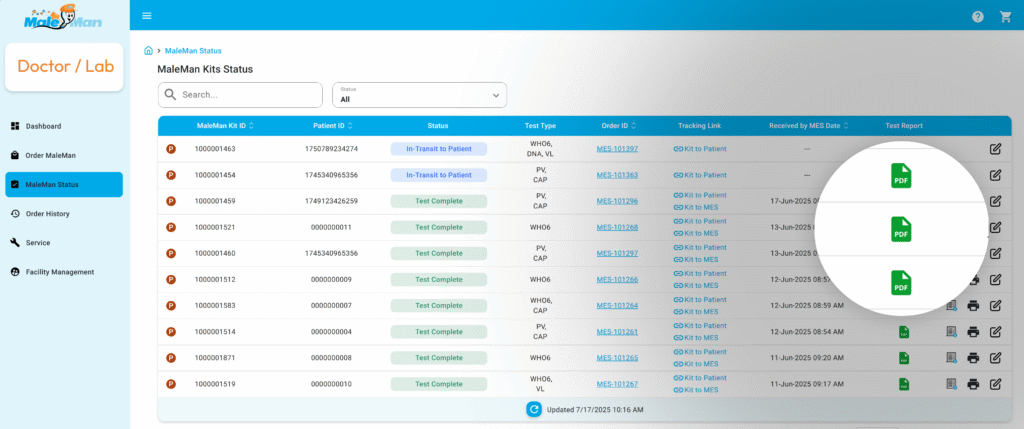The height and width of the screenshot is (429, 1024).
Task: Click the refresh icon beside Updated timestamp
Action: (534, 409)
